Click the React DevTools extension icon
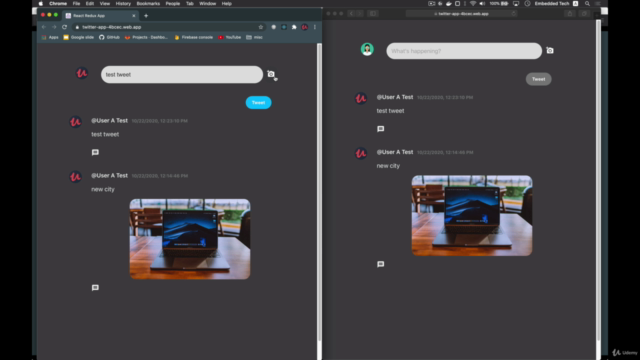640x360 pixels. (x=284, y=27)
